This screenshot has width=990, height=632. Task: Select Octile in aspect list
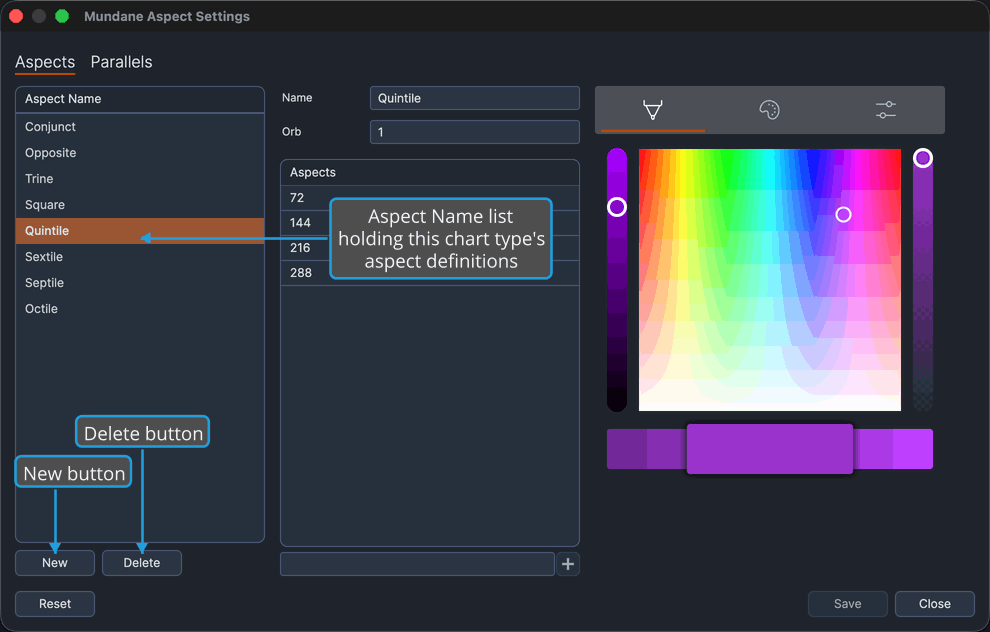140,309
